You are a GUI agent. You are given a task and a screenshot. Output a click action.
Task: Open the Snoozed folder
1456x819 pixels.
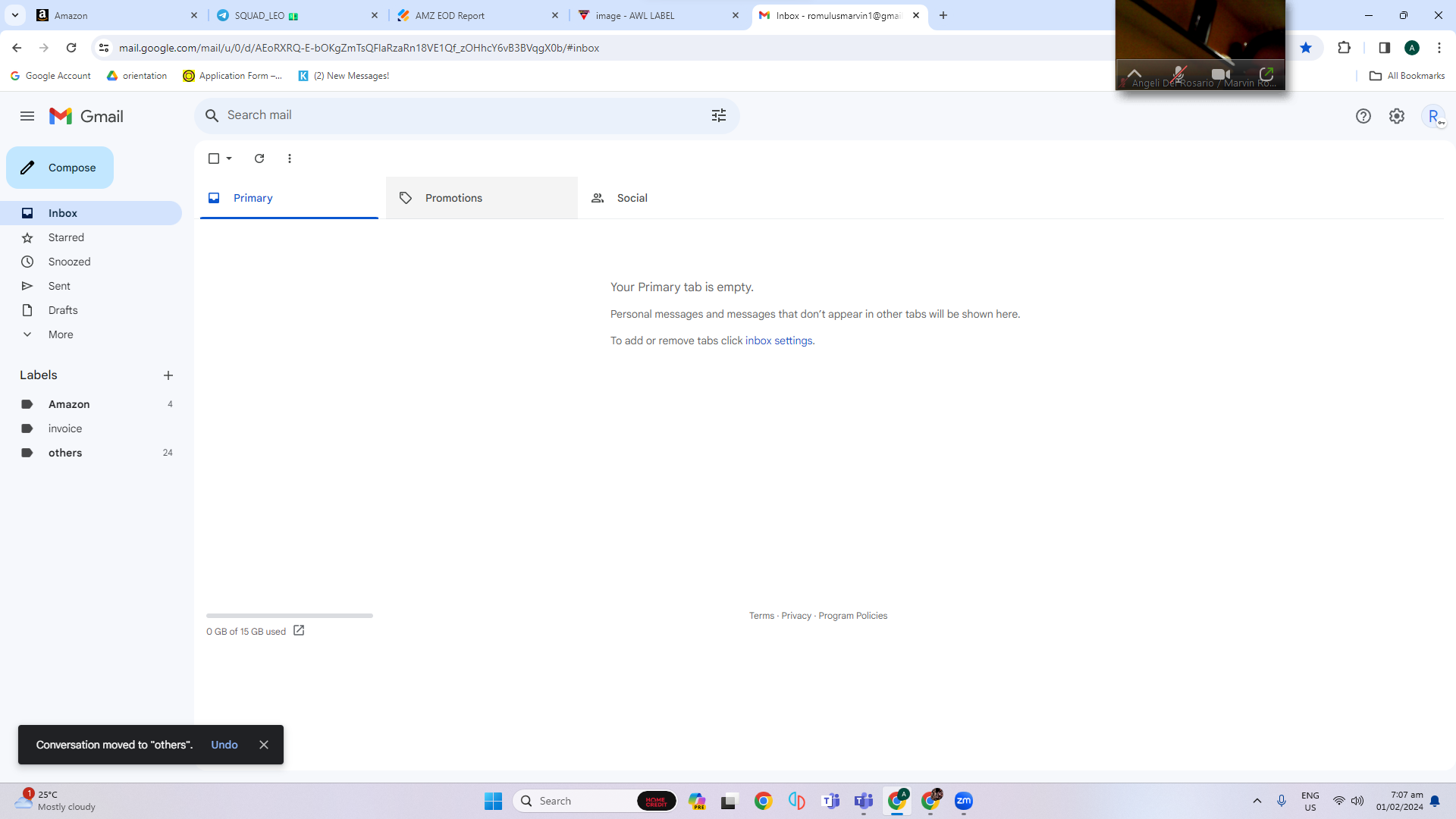pos(91,262)
